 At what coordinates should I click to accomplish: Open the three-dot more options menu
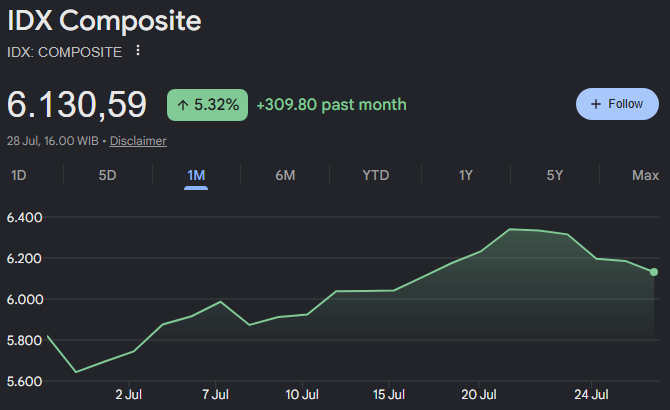pos(138,50)
